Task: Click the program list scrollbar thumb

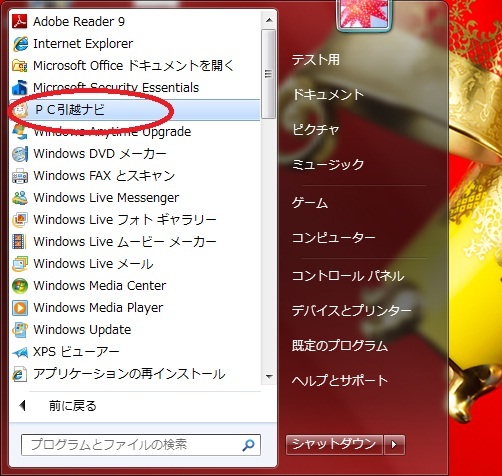Action: pos(269,74)
